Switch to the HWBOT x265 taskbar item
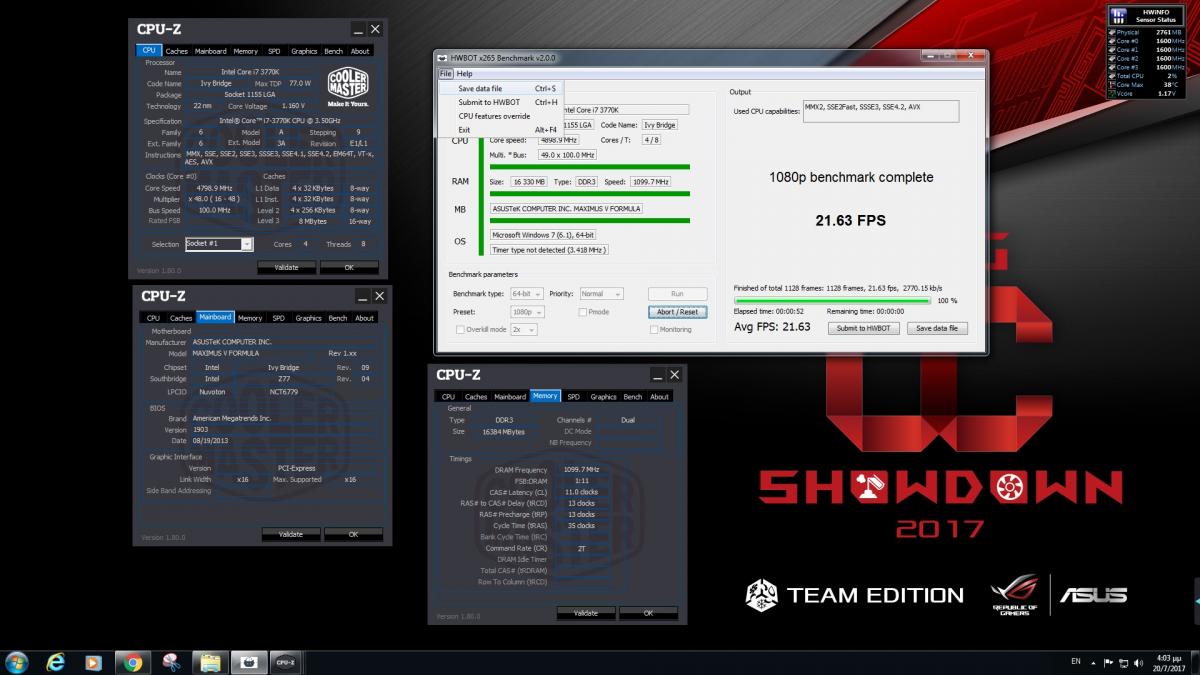 pos(248,661)
